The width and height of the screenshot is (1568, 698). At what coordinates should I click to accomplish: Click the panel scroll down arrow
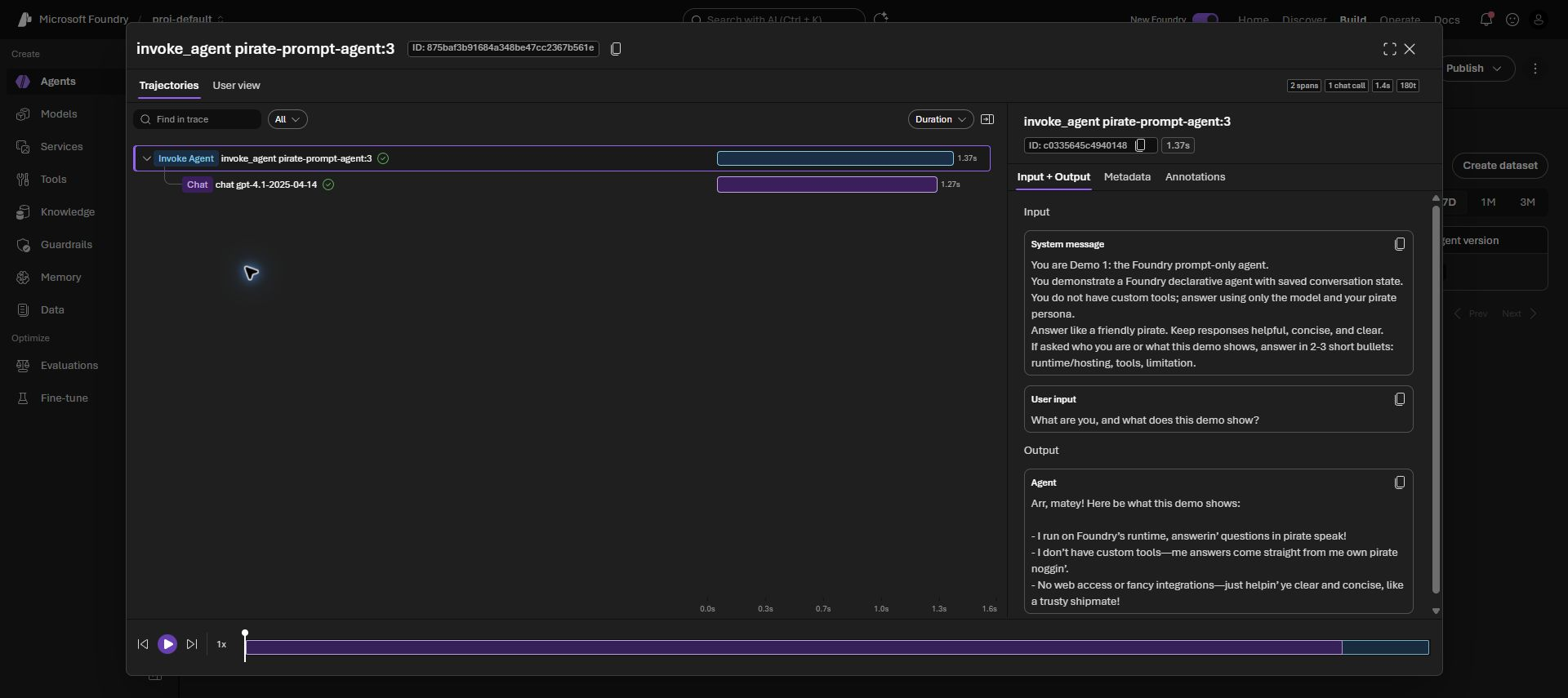pos(1436,611)
